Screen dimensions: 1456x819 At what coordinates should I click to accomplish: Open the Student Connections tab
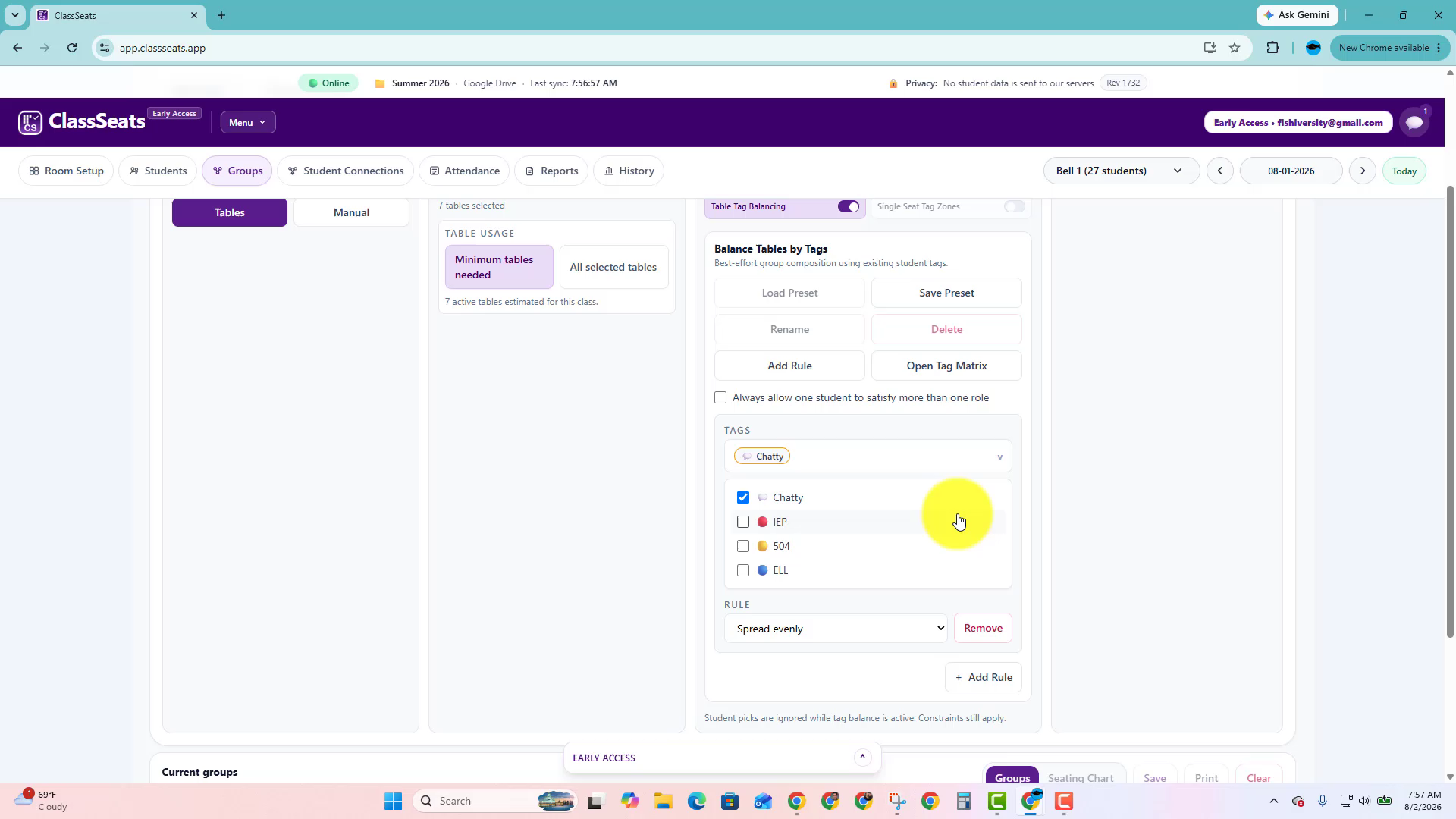coord(345,171)
